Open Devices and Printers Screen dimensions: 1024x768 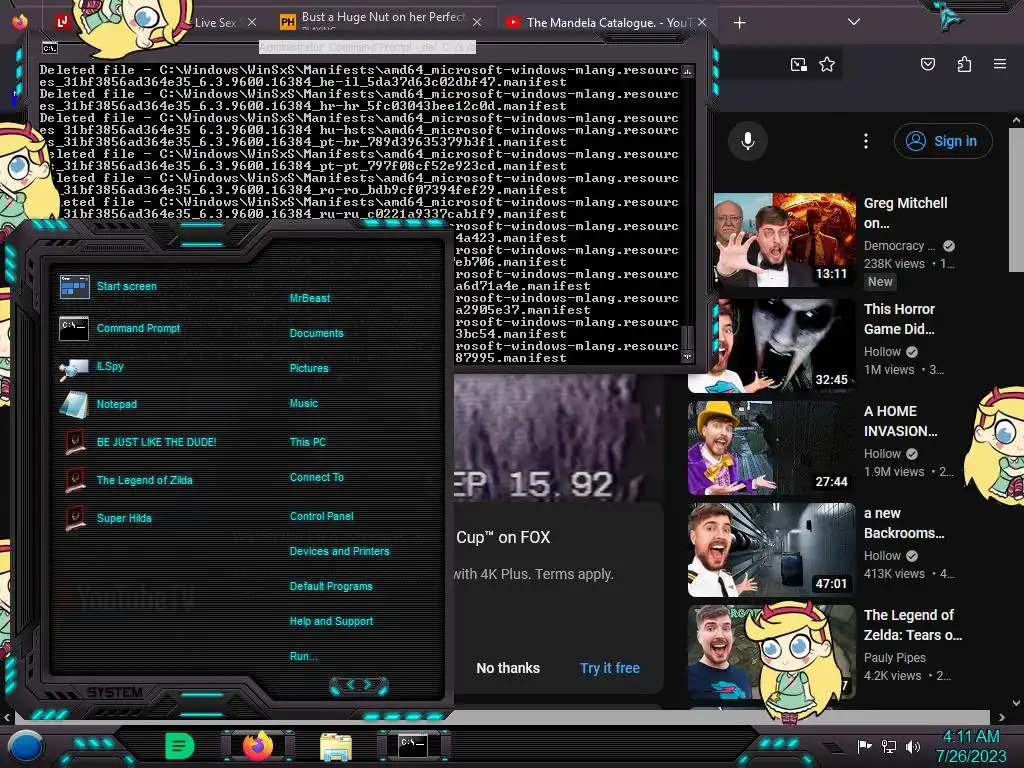tap(340, 551)
